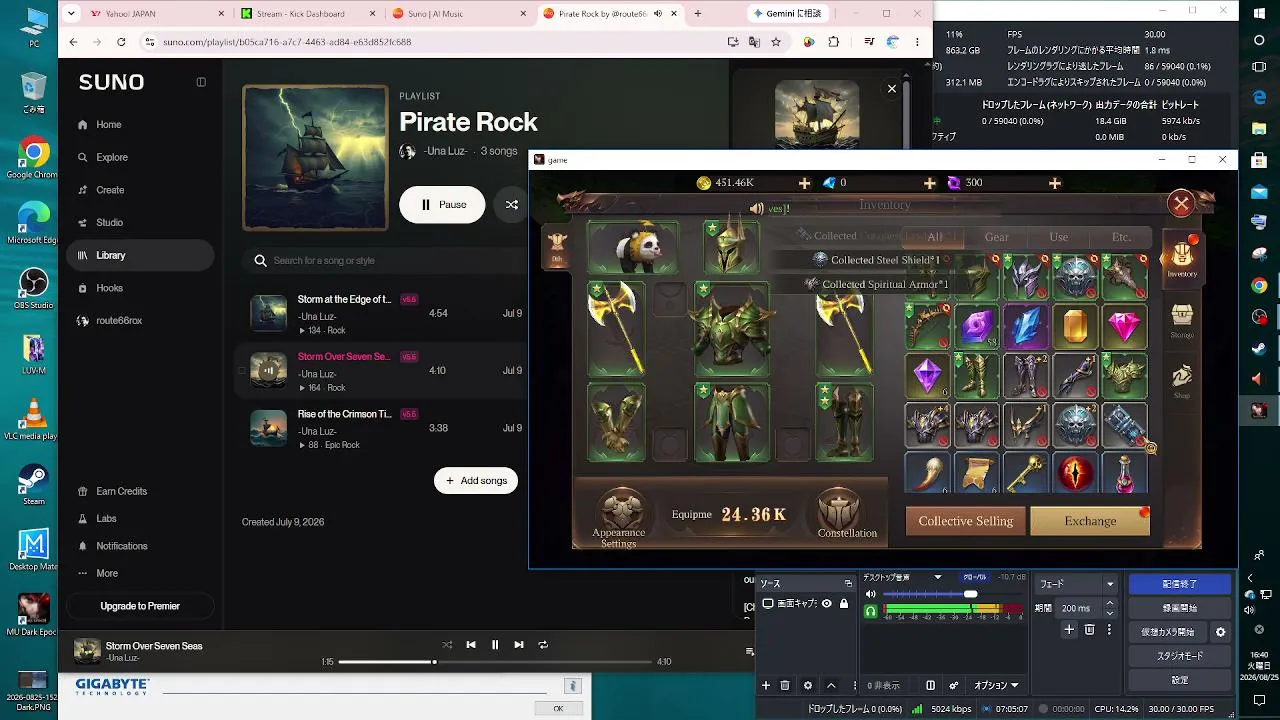Click the Exchange button
The height and width of the screenshot is (720, 1280).
[1090, 521]
